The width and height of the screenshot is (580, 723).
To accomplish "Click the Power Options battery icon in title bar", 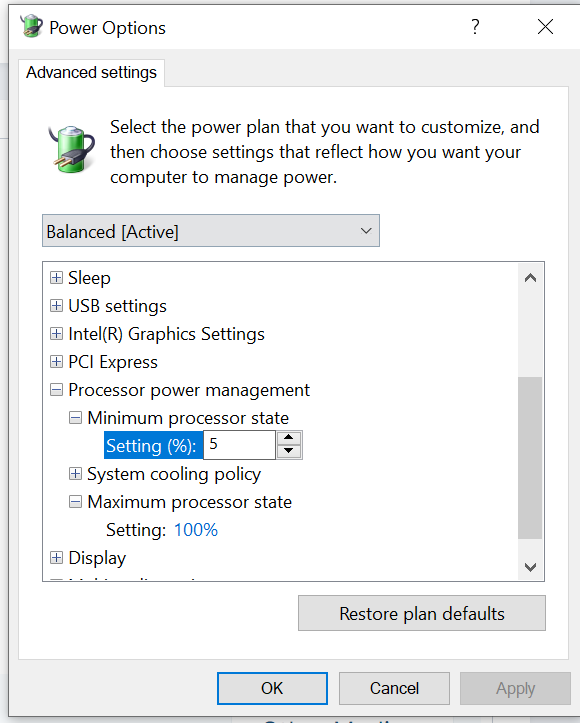I will (31, 26).
